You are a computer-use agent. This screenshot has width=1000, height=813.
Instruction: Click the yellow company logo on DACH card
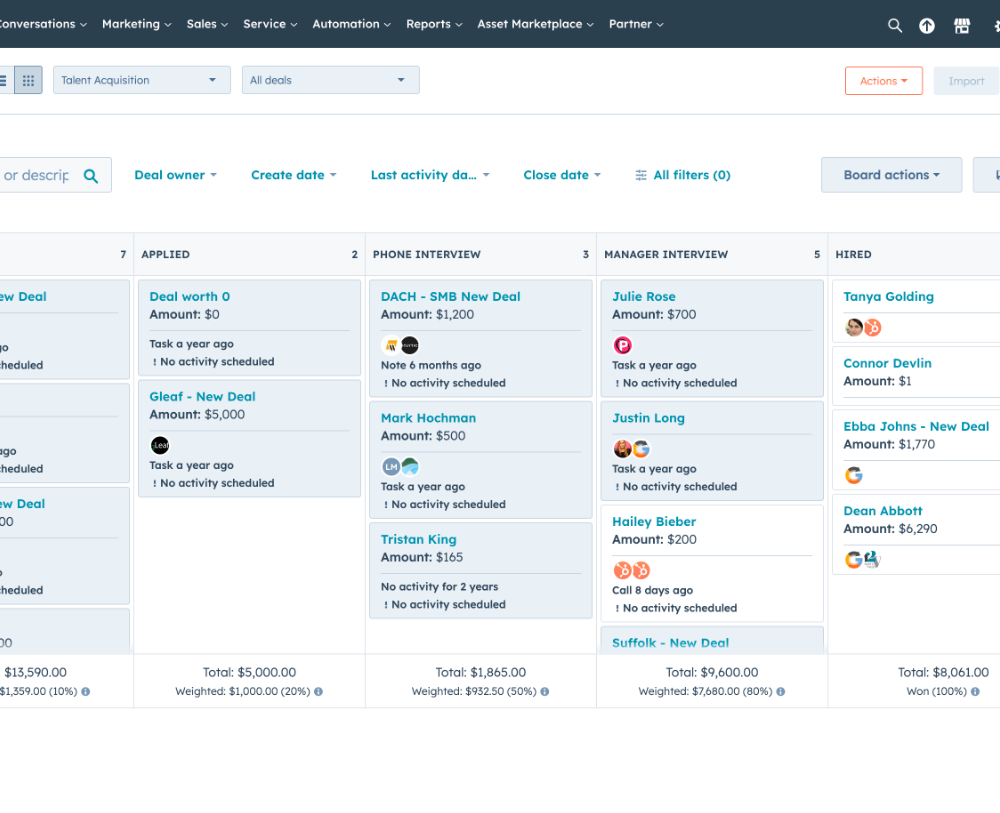391,345
